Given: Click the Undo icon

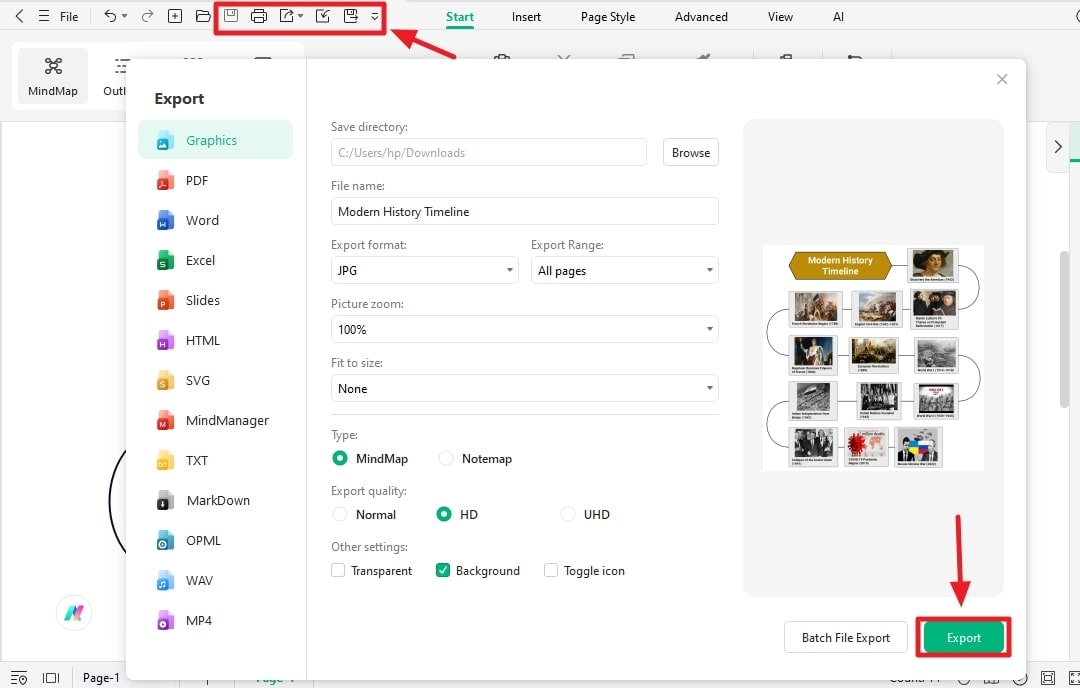Looking at the screenshot, I should [110, 16].
